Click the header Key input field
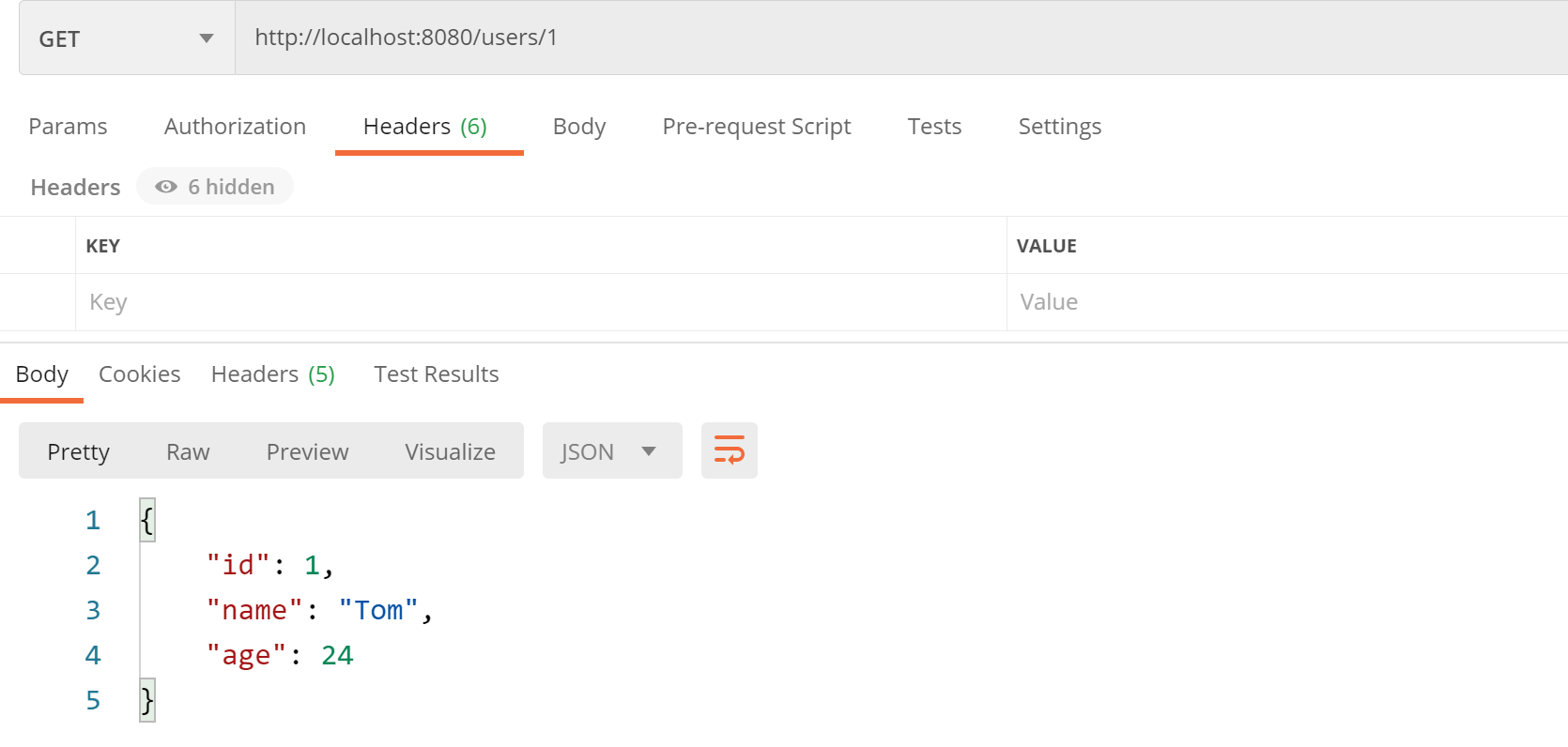Screen dimensions: 1568x747 [x=541, y=302]
